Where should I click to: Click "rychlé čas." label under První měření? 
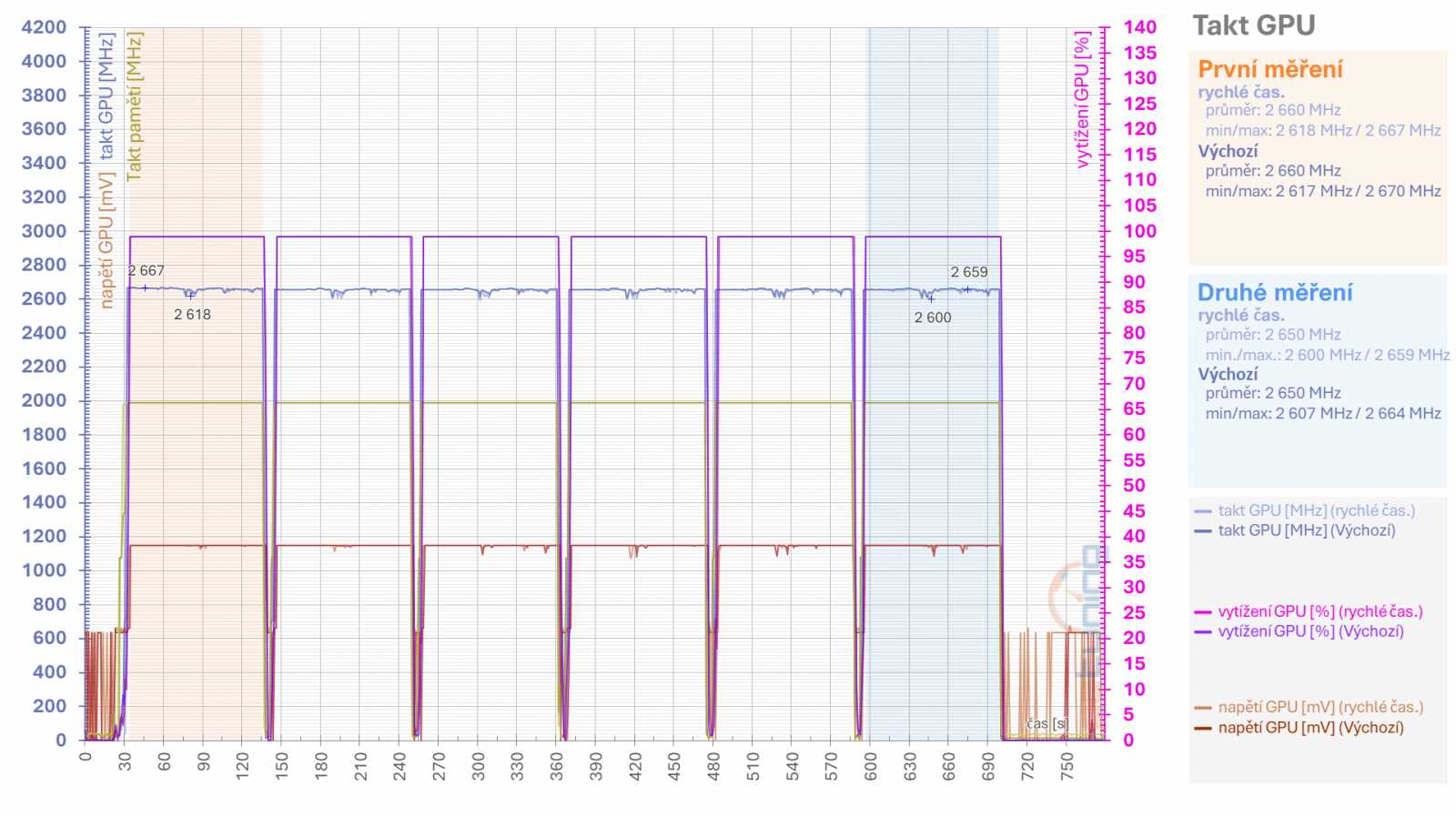pos(1240,92)
